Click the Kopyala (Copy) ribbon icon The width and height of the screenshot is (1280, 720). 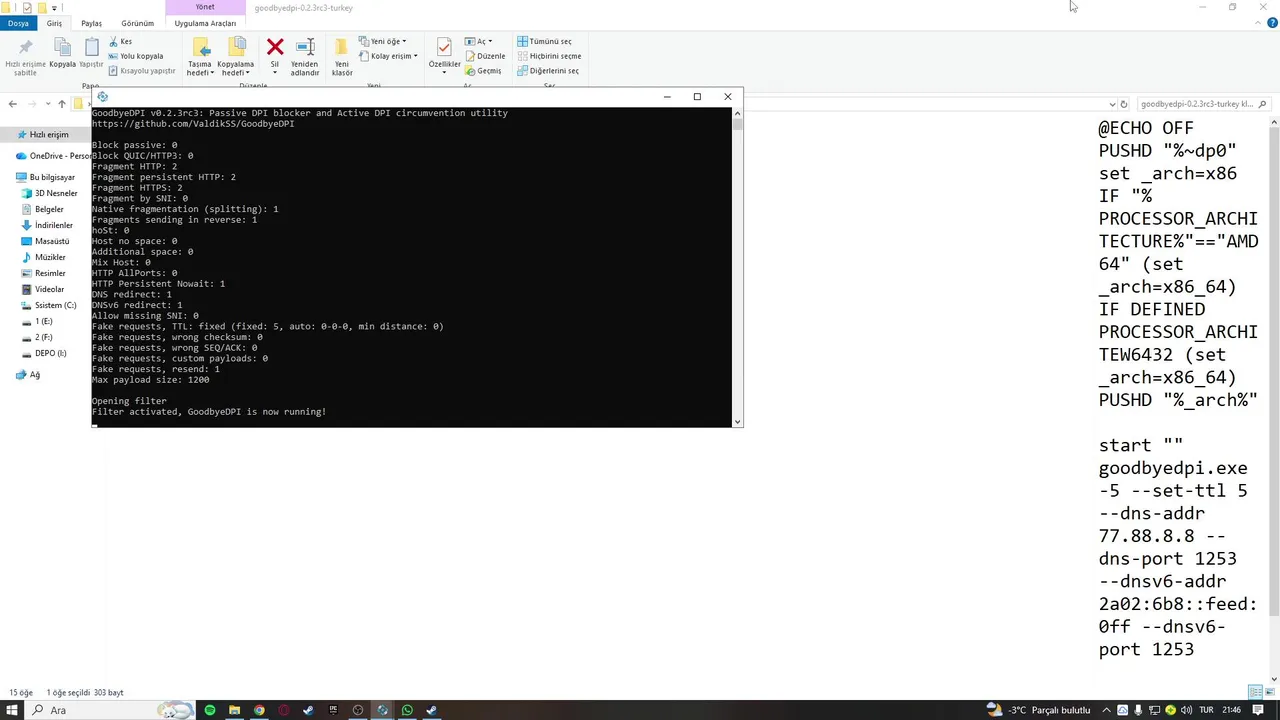pos(62,55)
